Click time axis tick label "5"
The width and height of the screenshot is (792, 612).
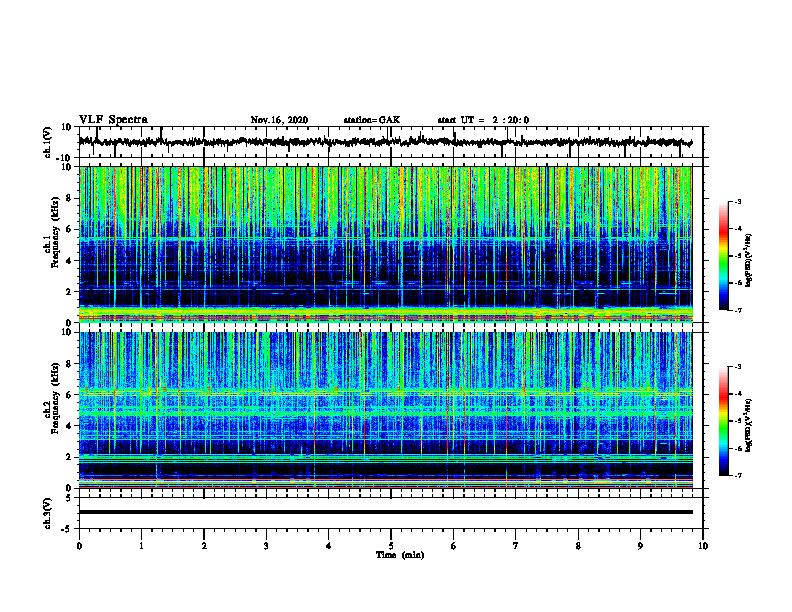(391, 546)
